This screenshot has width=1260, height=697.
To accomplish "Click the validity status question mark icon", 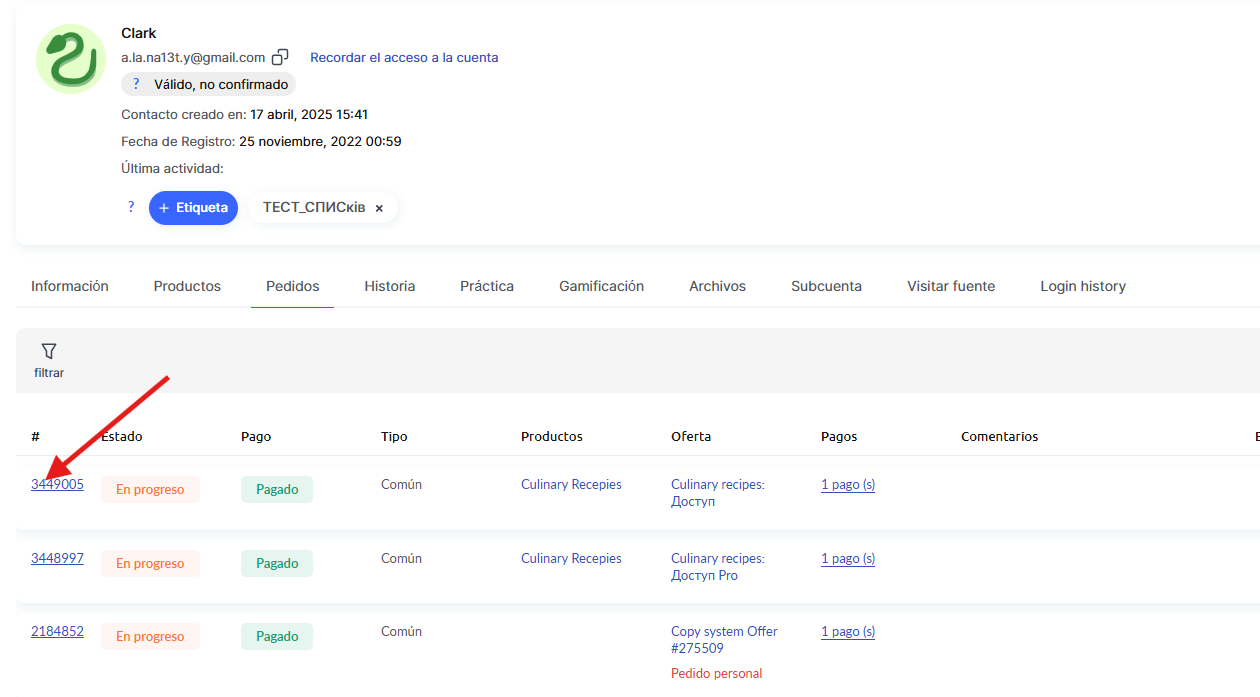I will [x=136, y=84].
